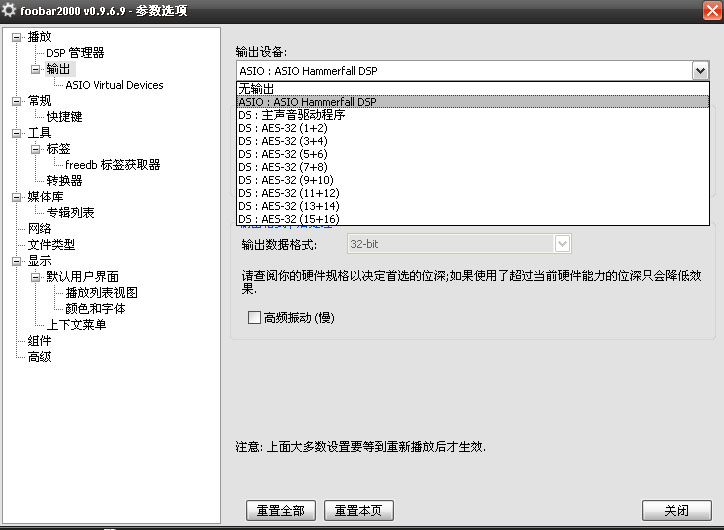This screenshot has height=530, width=724.
Task: Pick DS : AES-32 (11+12) output
Action: [473, 193]
